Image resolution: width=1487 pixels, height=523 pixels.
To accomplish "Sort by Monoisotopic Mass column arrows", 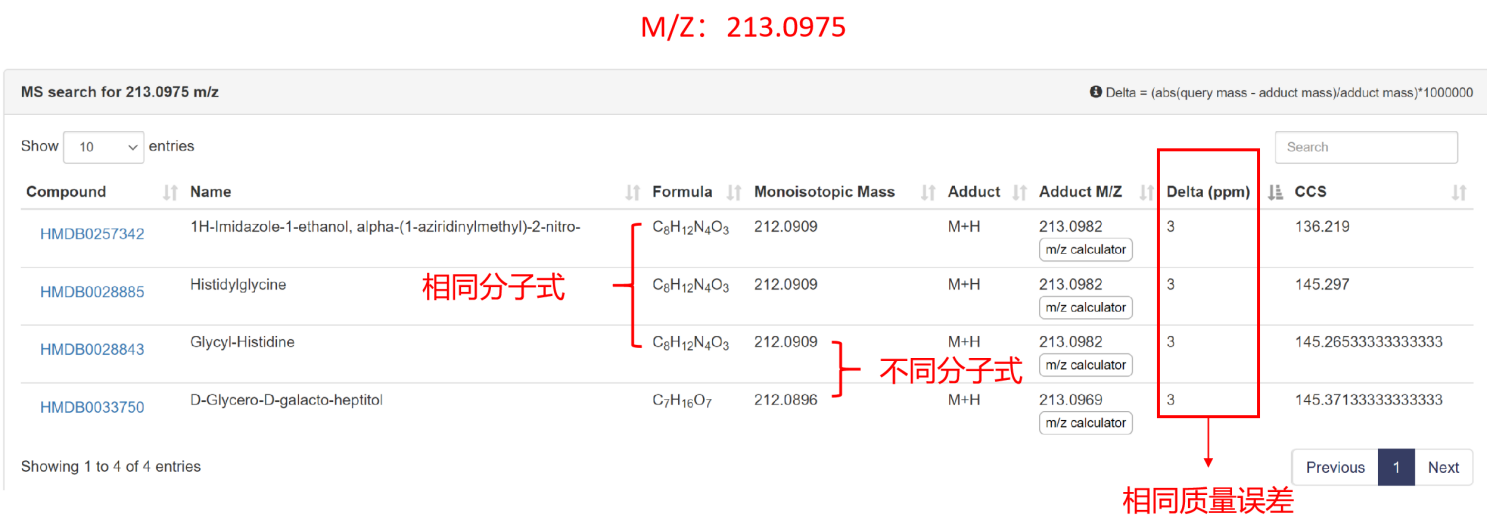I will (x=928, y=192).
